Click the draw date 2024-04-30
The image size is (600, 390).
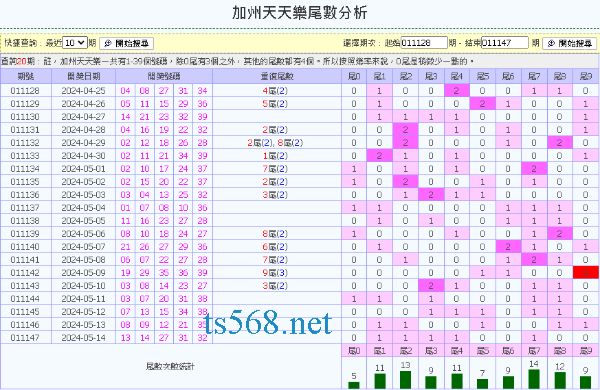click(x=83, y=156)
